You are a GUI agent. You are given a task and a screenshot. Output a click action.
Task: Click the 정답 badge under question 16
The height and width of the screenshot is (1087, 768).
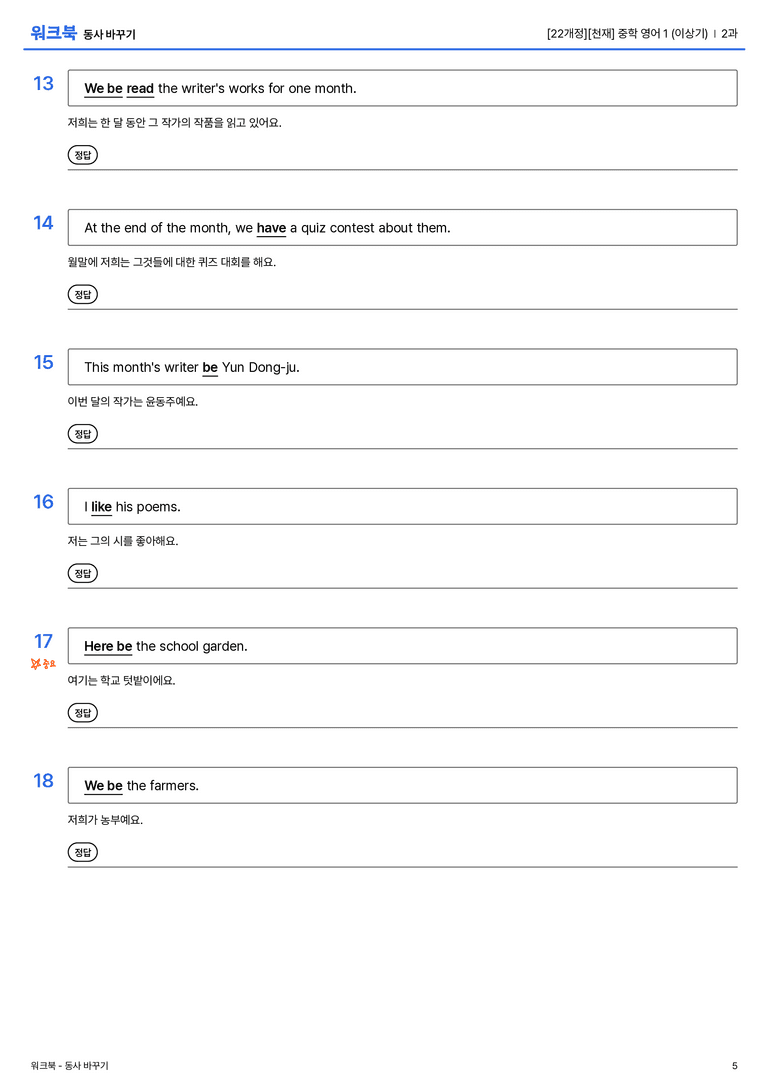click(82, 573)
